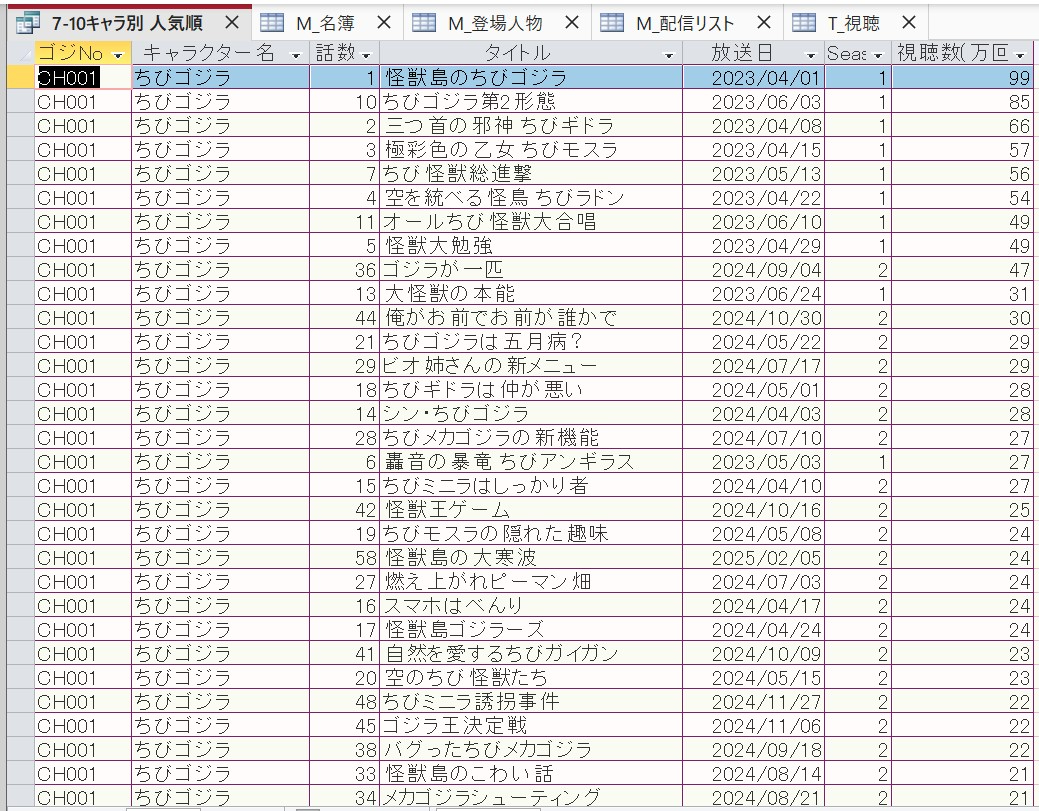Click the row selector for 怪獣島のちびゴジラ

(x=21, y=78)
